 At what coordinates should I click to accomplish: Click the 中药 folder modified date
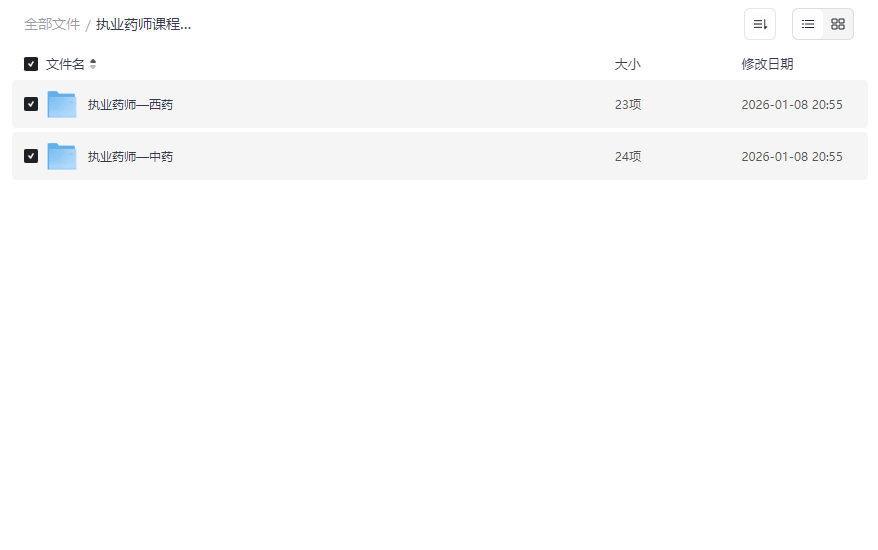[x=791, y=157]
